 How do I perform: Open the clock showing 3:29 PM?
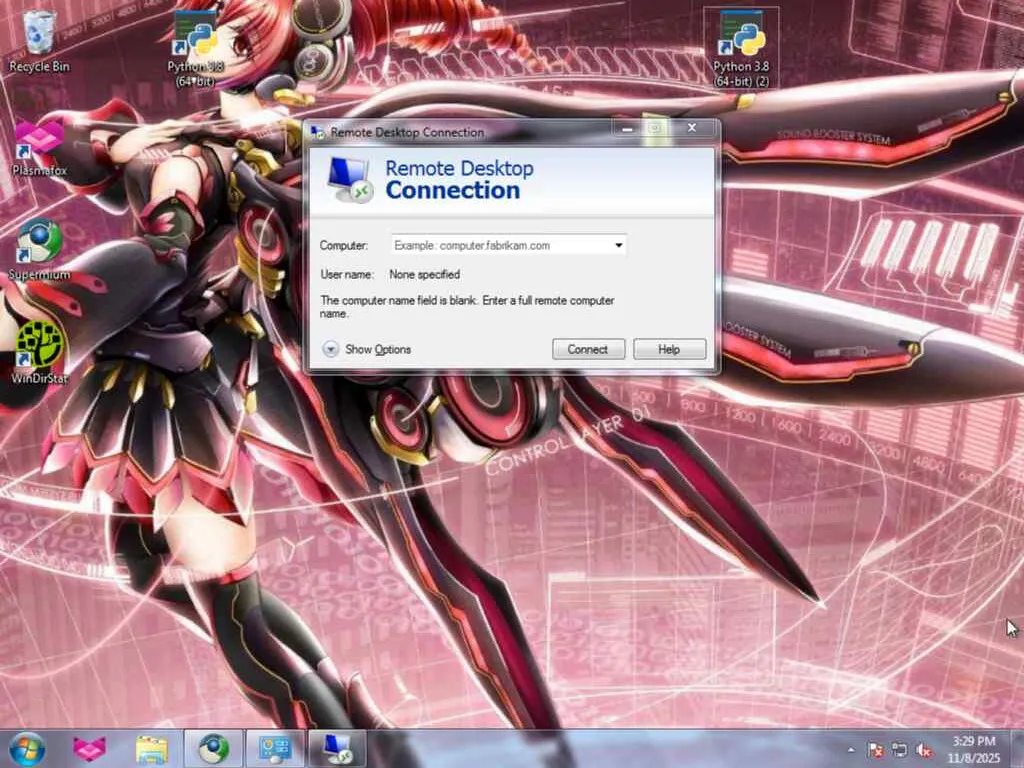[x=974, y=749]
